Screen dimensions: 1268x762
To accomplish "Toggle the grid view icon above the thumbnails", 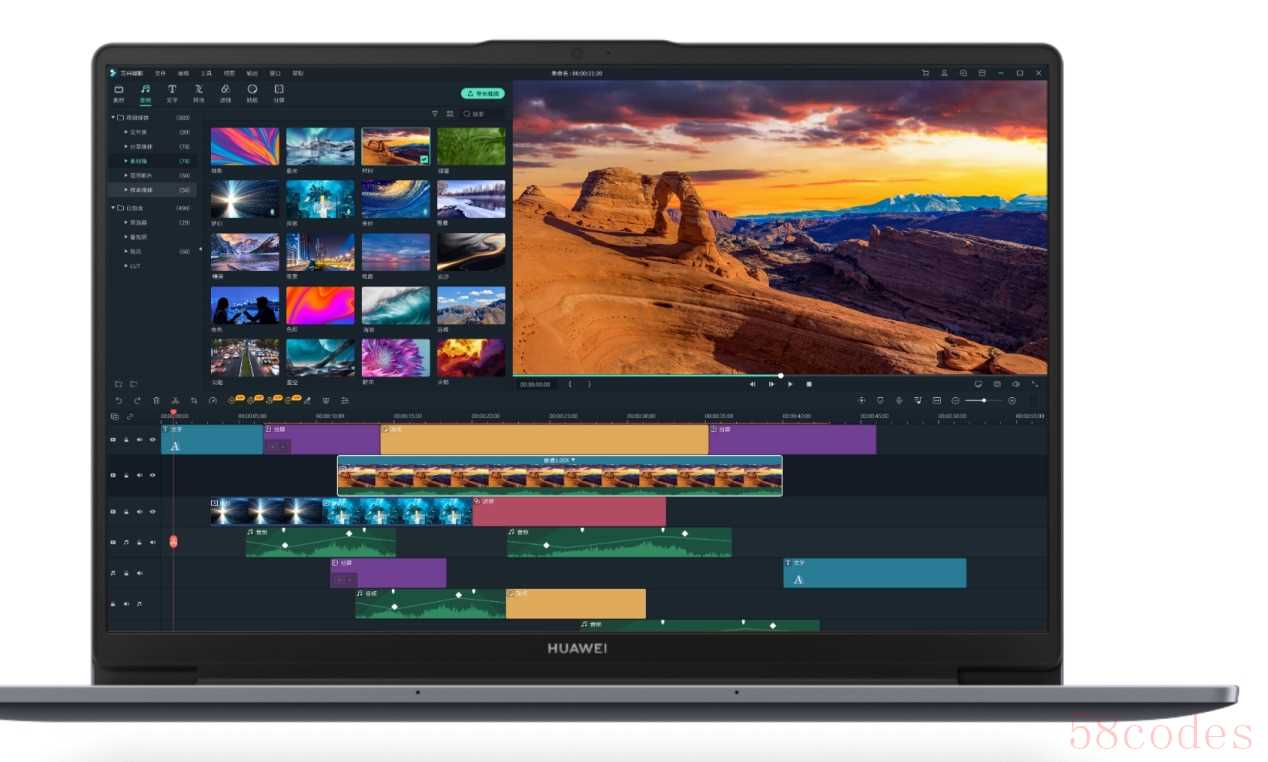I will coord(449,114).
